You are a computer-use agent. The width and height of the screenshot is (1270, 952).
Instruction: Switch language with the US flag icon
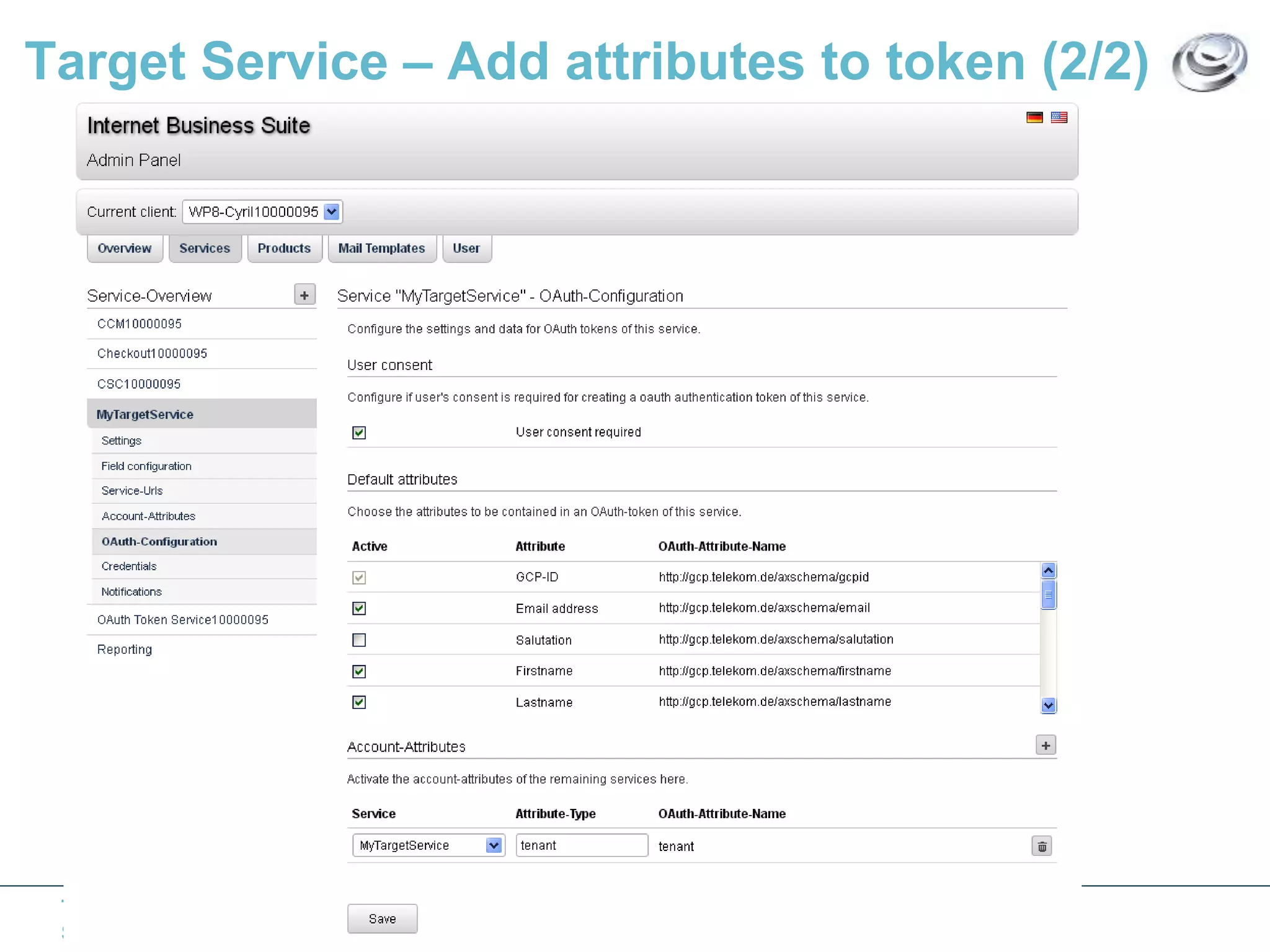tap(1059, 117)
